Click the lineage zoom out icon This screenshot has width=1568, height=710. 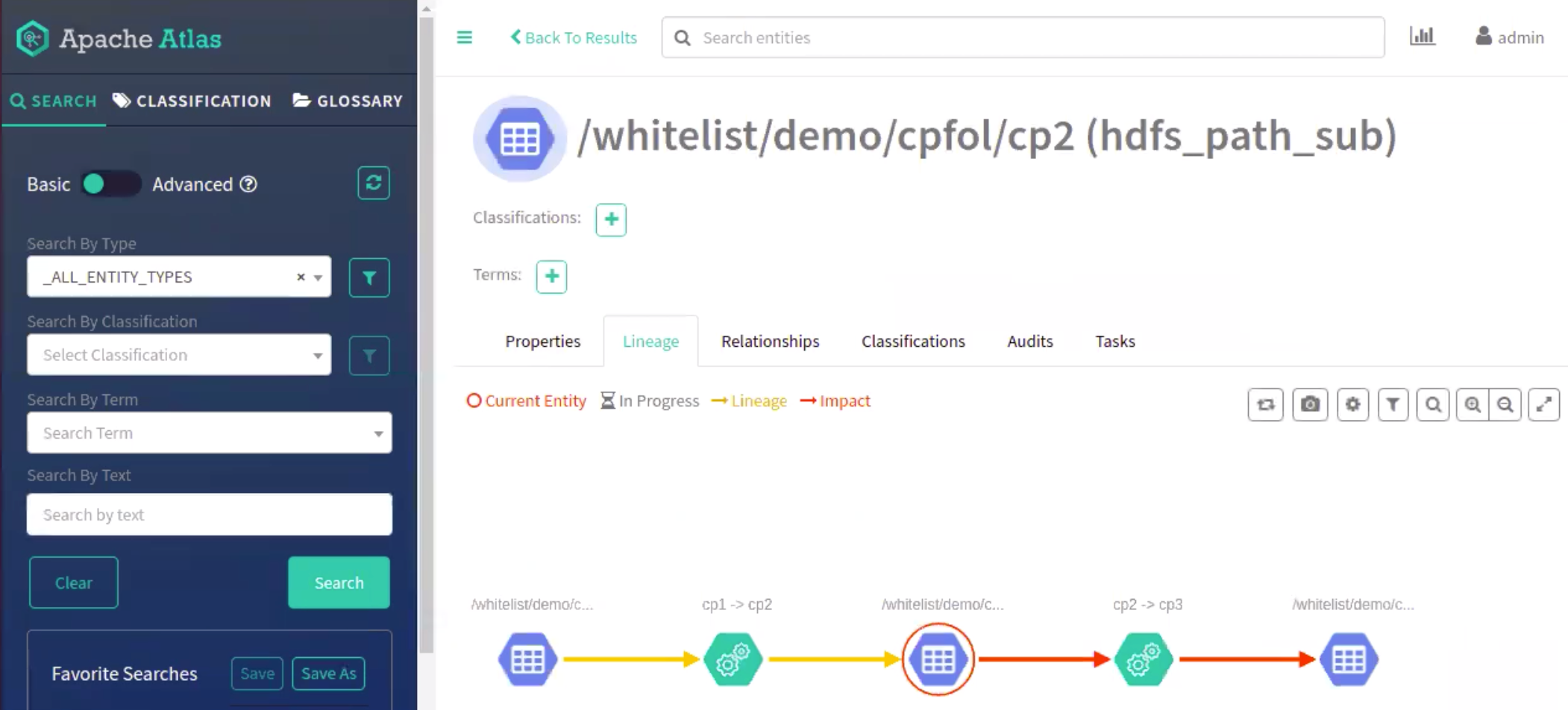[x=1505, y=404]
